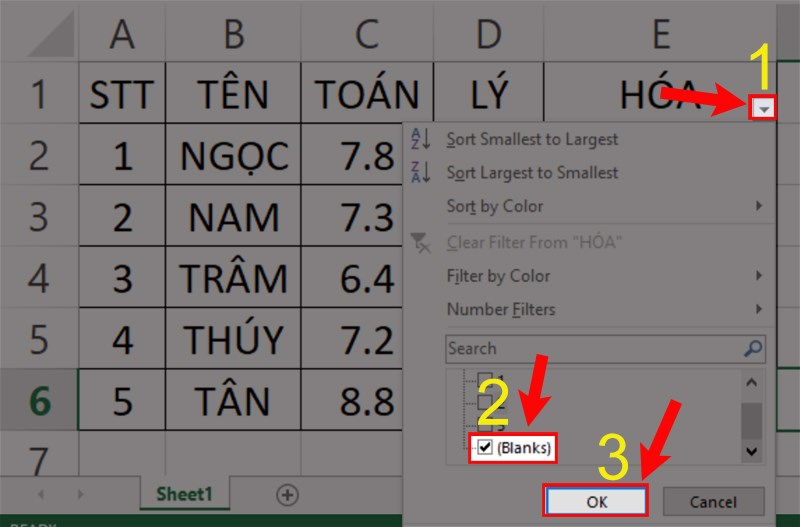
Task: Select column B header
Action: pyautogui.click(x=234, y=34)
